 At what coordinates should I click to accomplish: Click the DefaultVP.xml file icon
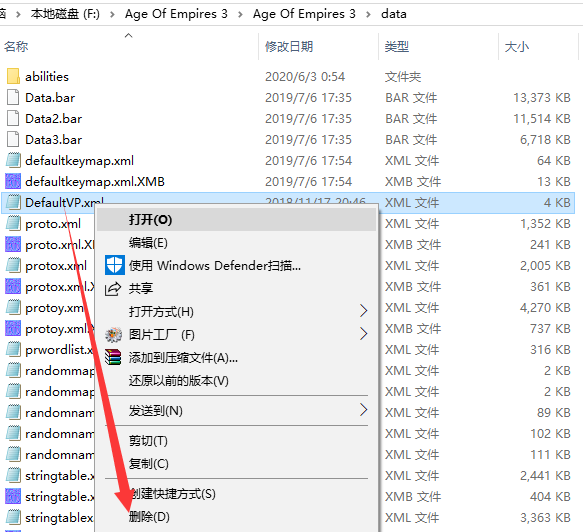(13, 203)
